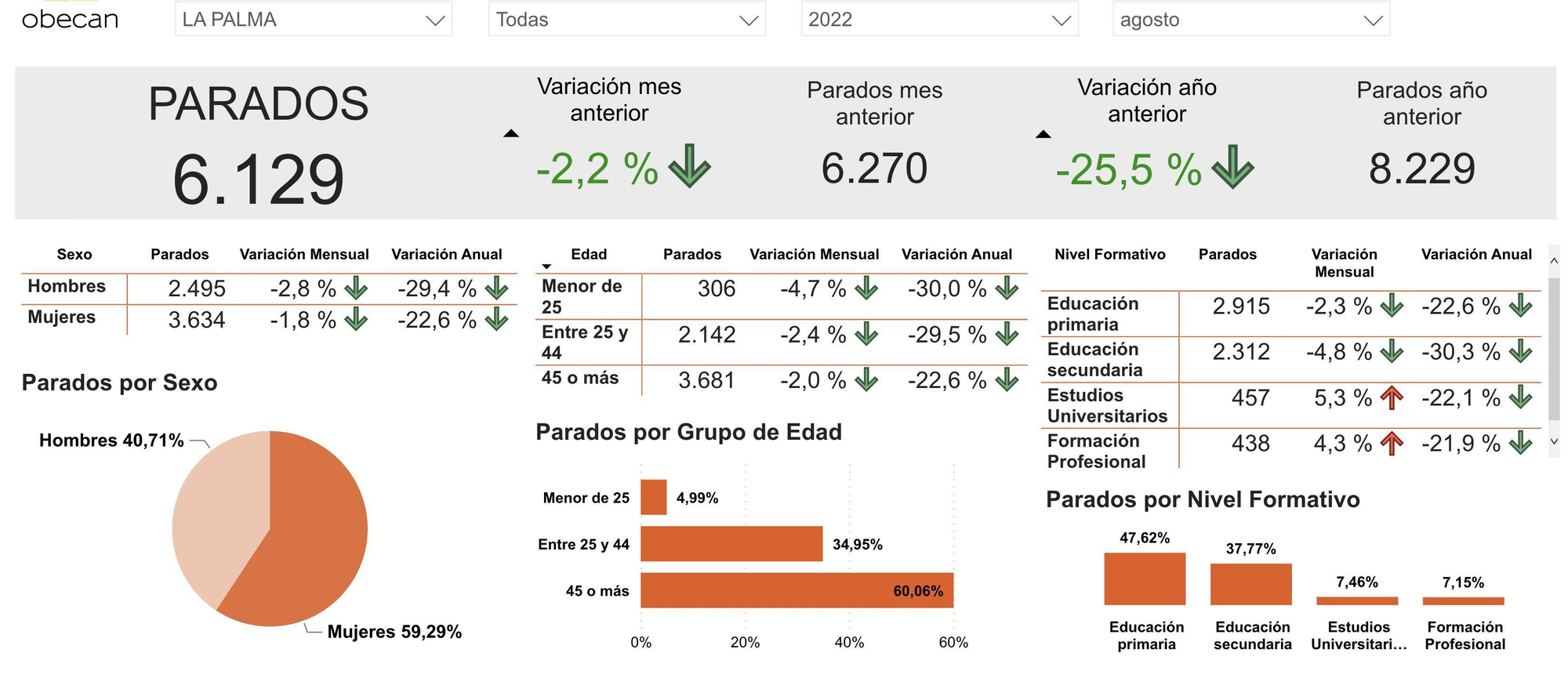Open the agosto month dropdown
This screenshot has width=1568, height=700.
coord(1250,20)
